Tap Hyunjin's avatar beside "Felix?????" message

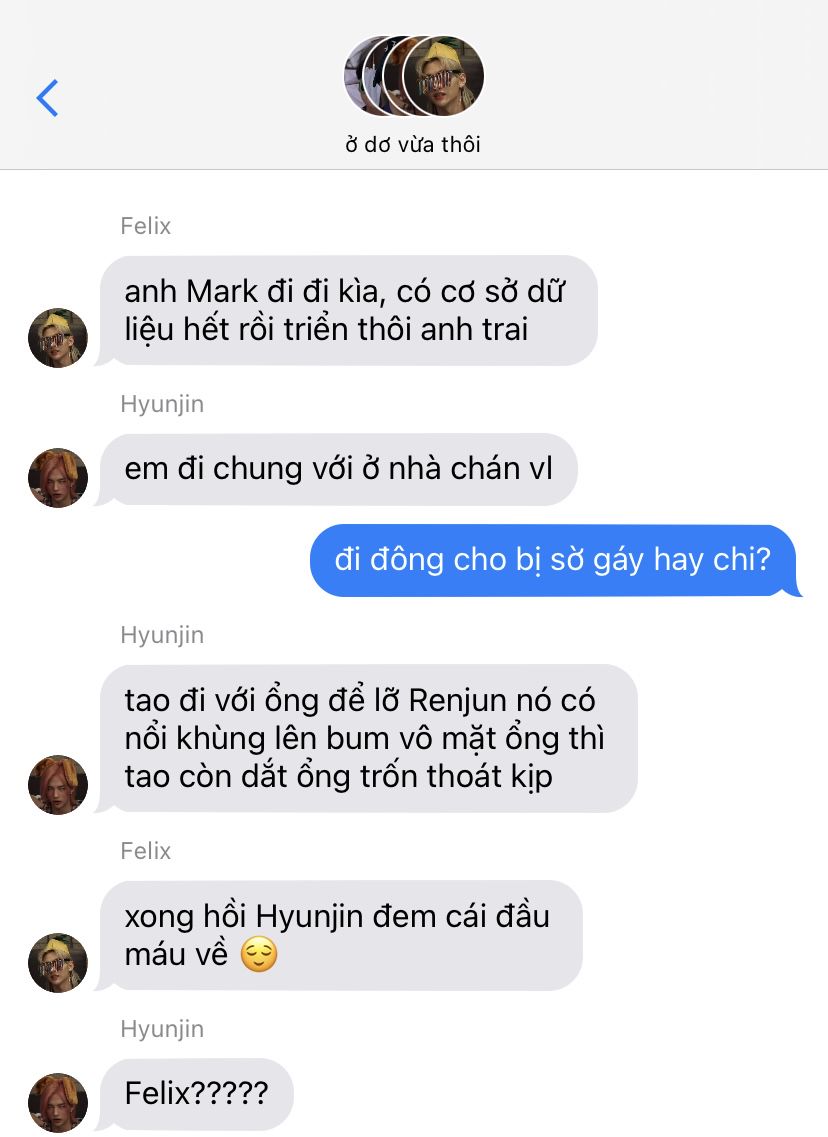pos(58,1102)
